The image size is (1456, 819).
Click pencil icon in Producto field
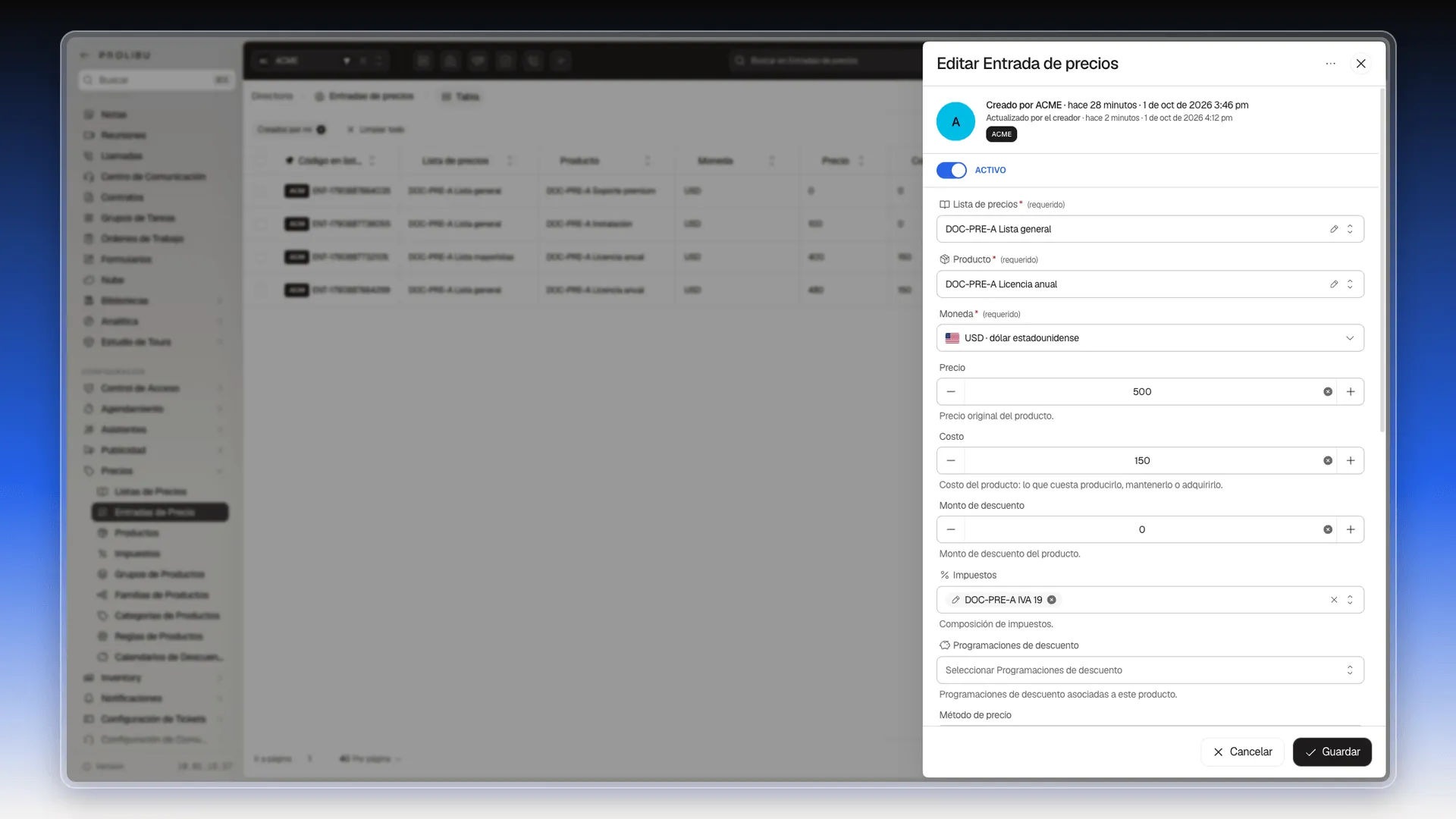(1334, 284)
